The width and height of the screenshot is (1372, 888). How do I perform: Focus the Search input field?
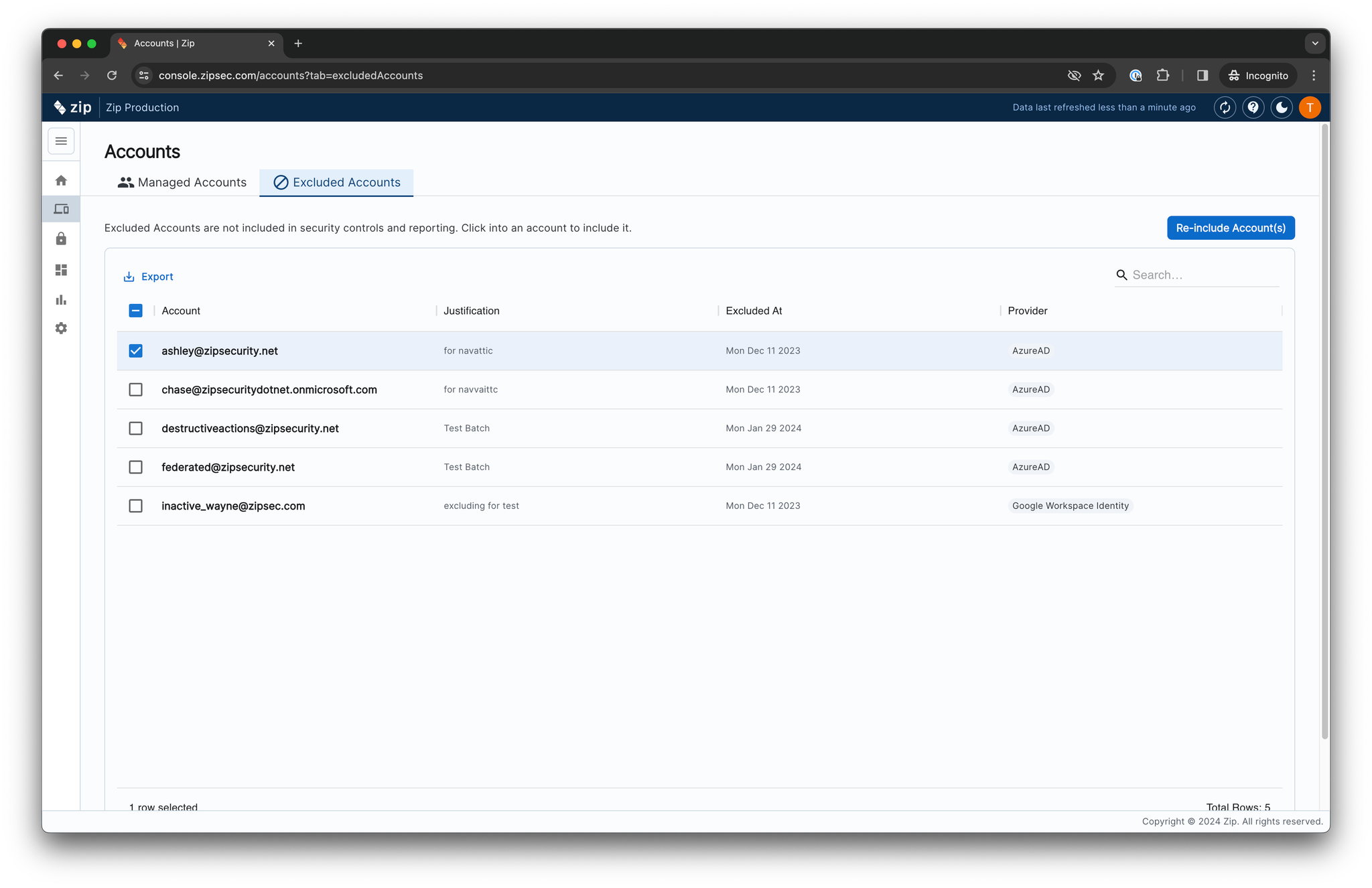[x=1203, y=275]
